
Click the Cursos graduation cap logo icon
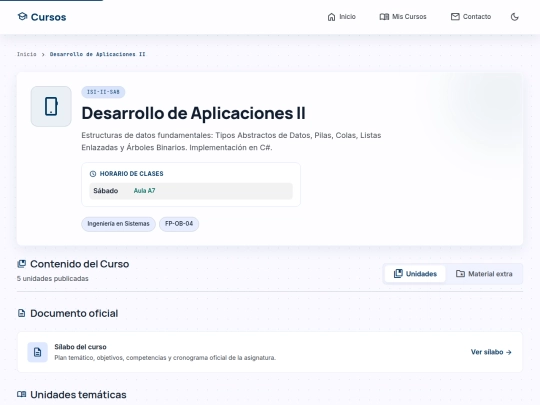[x=22, y=17]
